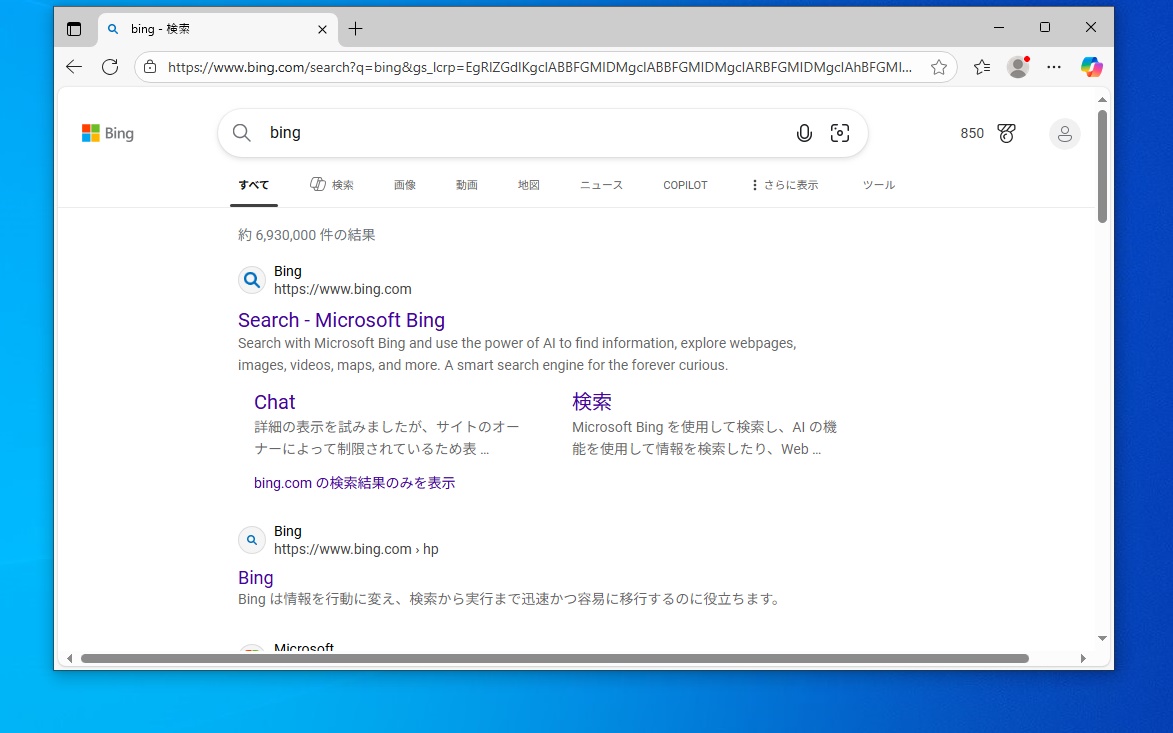Go to Bing home via logo
This screenshot has width=1173, height=733.
[x=108, y=133]
